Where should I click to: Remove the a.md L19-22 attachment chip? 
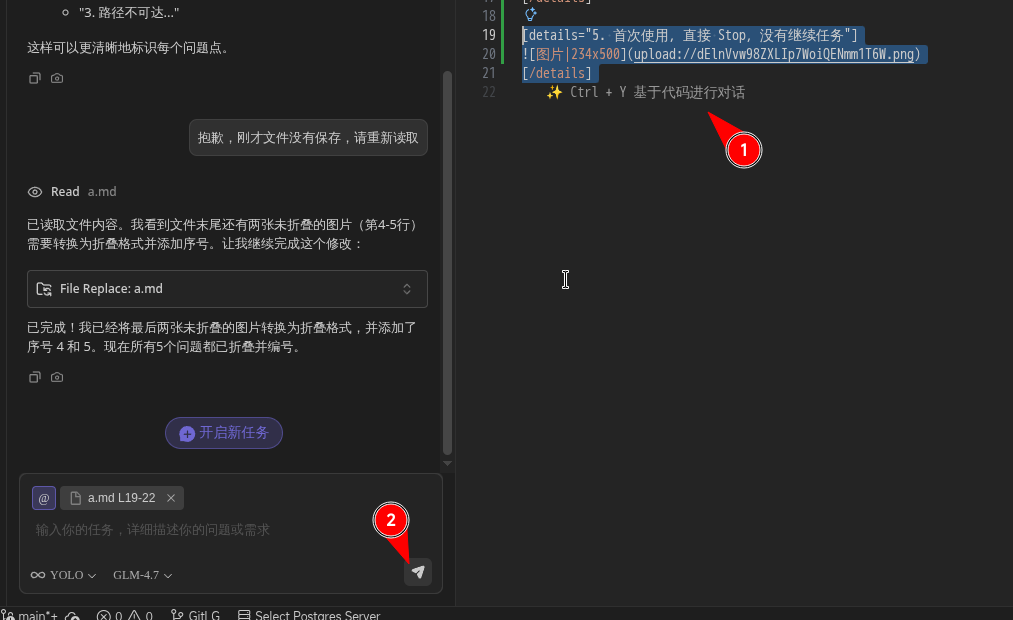[171, 498]
